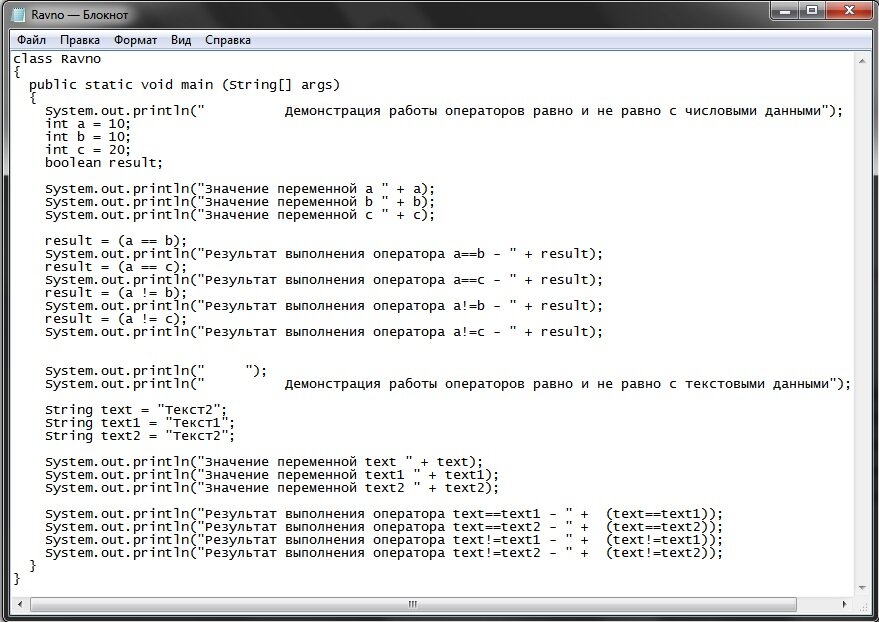Click the println line with 'Значение переменной b'
The height and width of the screenshot is (622, 879).
[240, 202]
